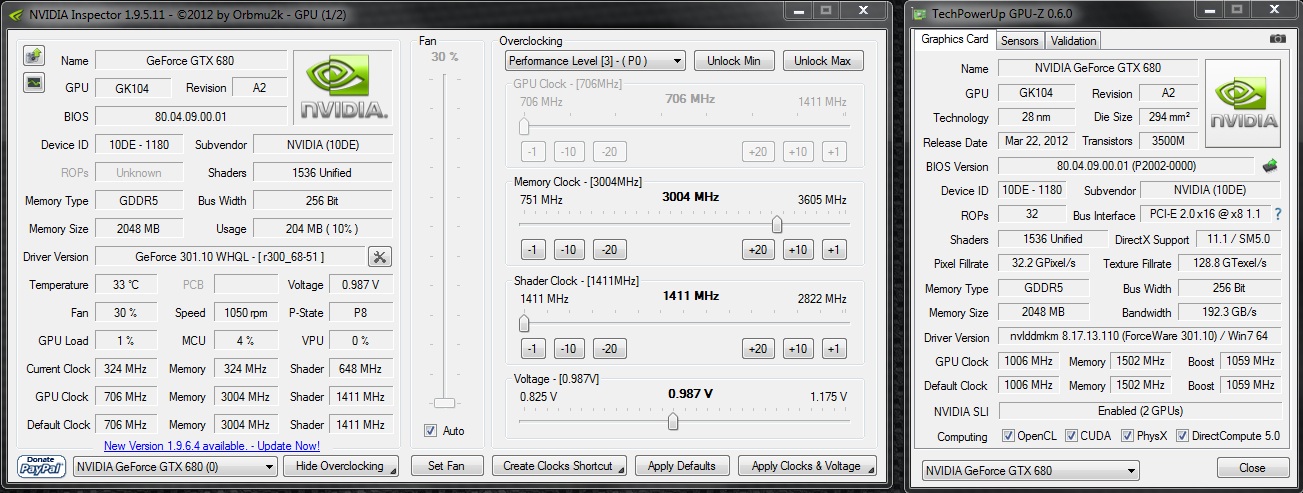Click Shader Clock +20 button

[x=758, y=349]
